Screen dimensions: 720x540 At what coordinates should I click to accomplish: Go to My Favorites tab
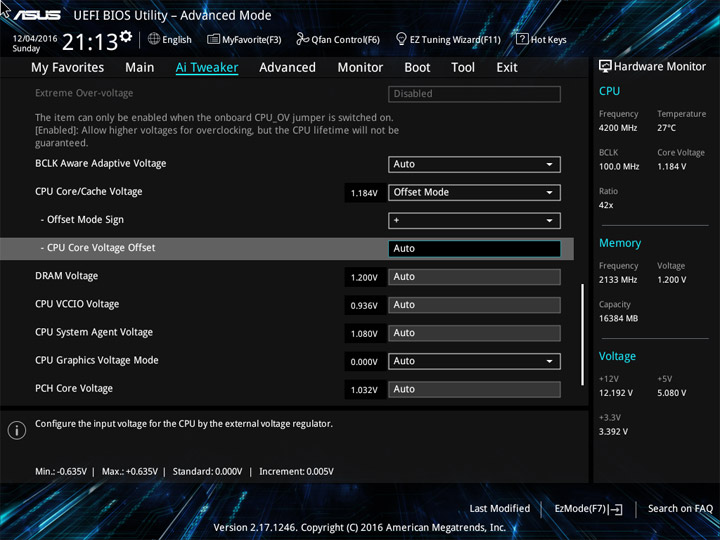pyautogui.click(x=68, y=68)
